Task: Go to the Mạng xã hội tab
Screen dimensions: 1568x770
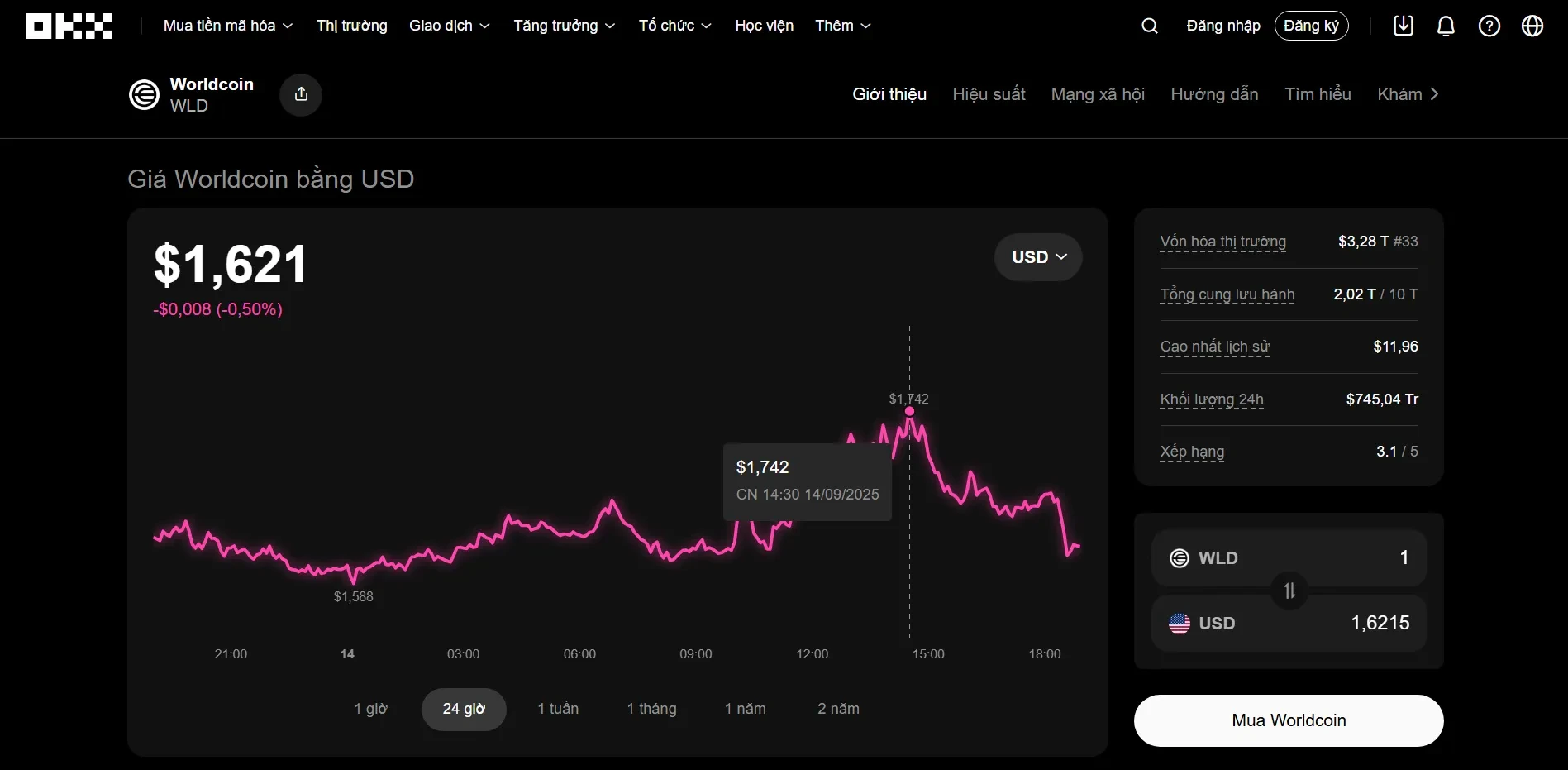Action: click(x=1097, y=94)
